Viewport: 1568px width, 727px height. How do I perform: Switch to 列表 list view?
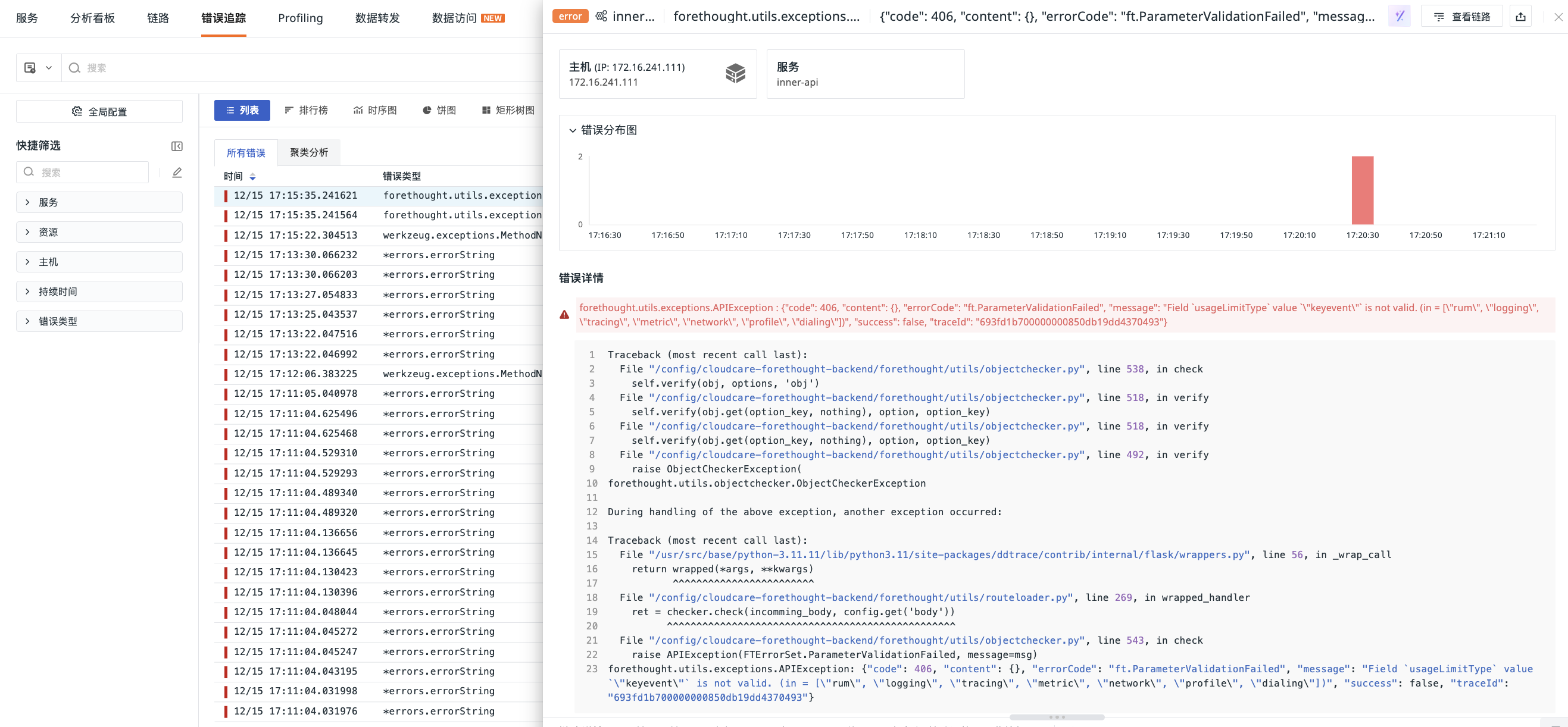coord(242,110)
